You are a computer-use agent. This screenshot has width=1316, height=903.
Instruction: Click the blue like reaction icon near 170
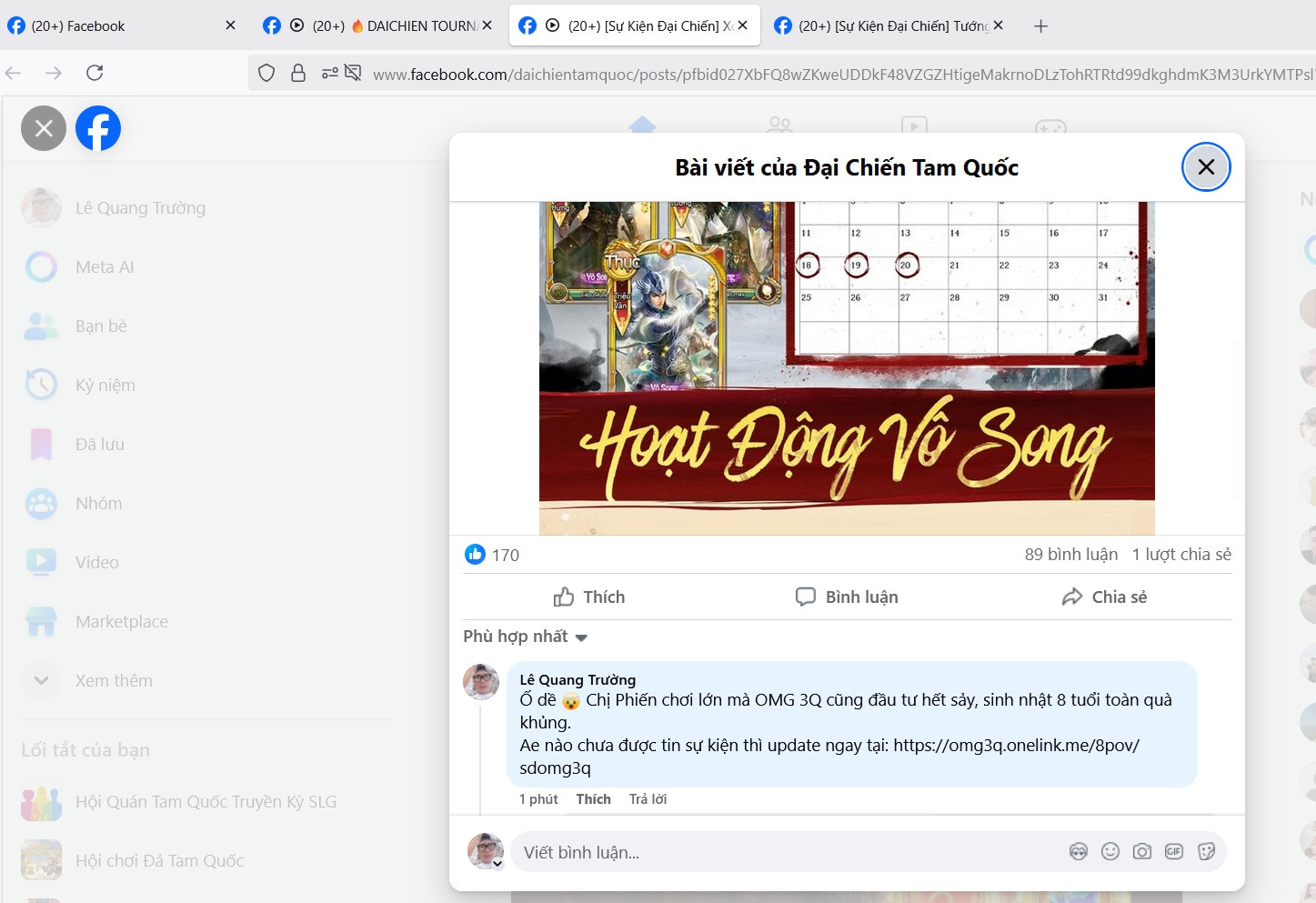(475, 554)
